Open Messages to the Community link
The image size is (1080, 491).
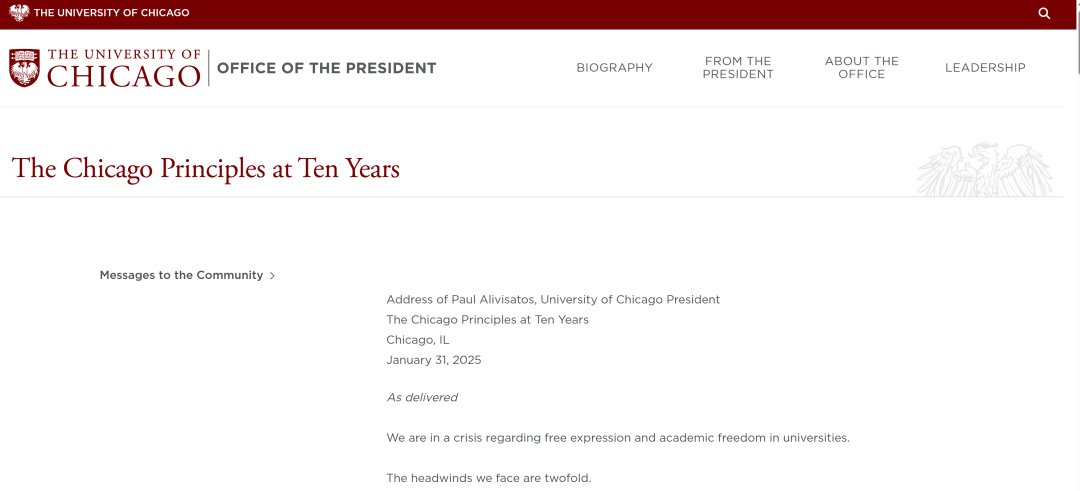pyautogui.click(x=181, y=275)
